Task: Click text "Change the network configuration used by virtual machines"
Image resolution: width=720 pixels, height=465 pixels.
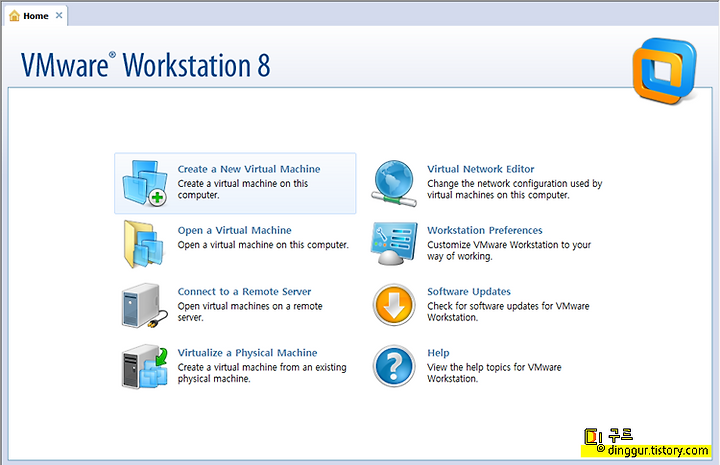Action: [515, 189]
